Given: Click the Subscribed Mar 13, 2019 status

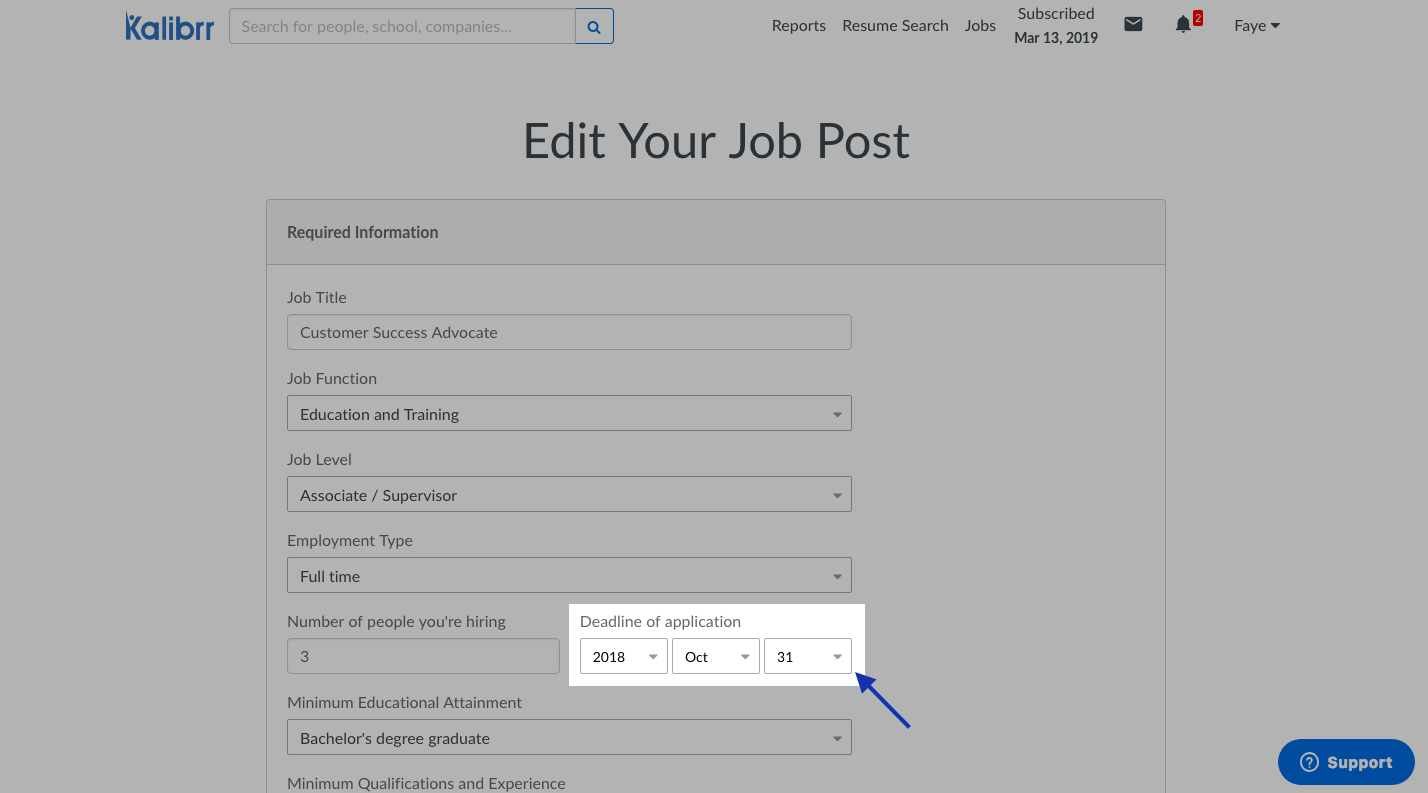Looking at the screenshot, I should [x=1056, y=26].
